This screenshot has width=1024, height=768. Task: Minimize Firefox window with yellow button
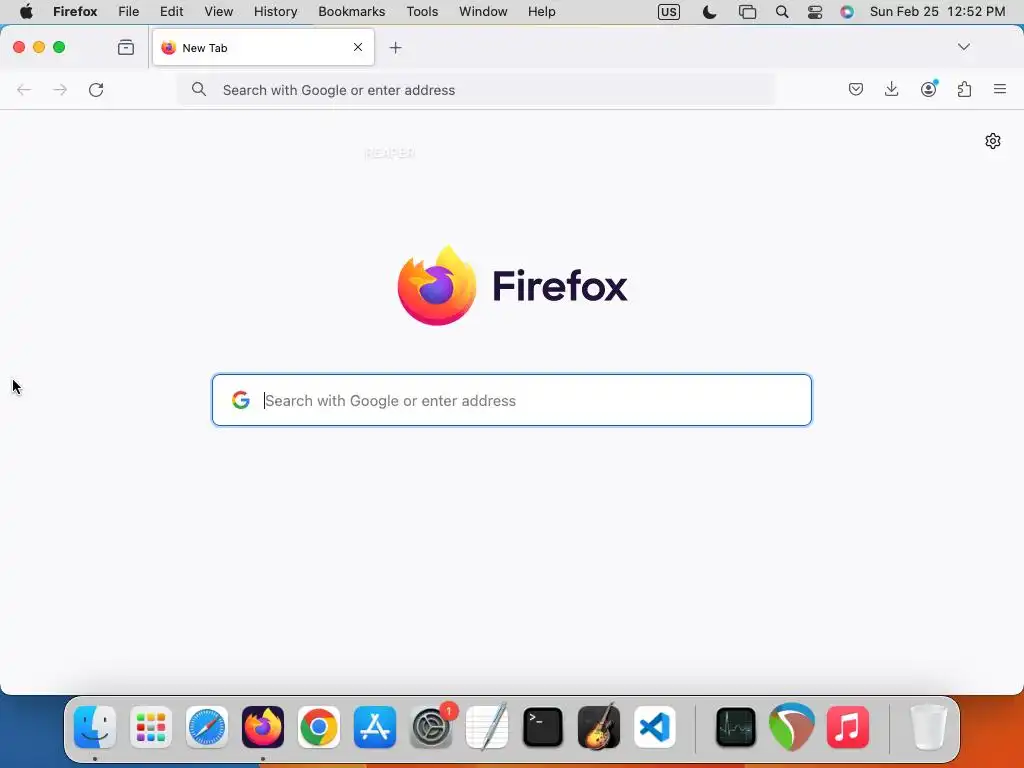tap(39, 47)
